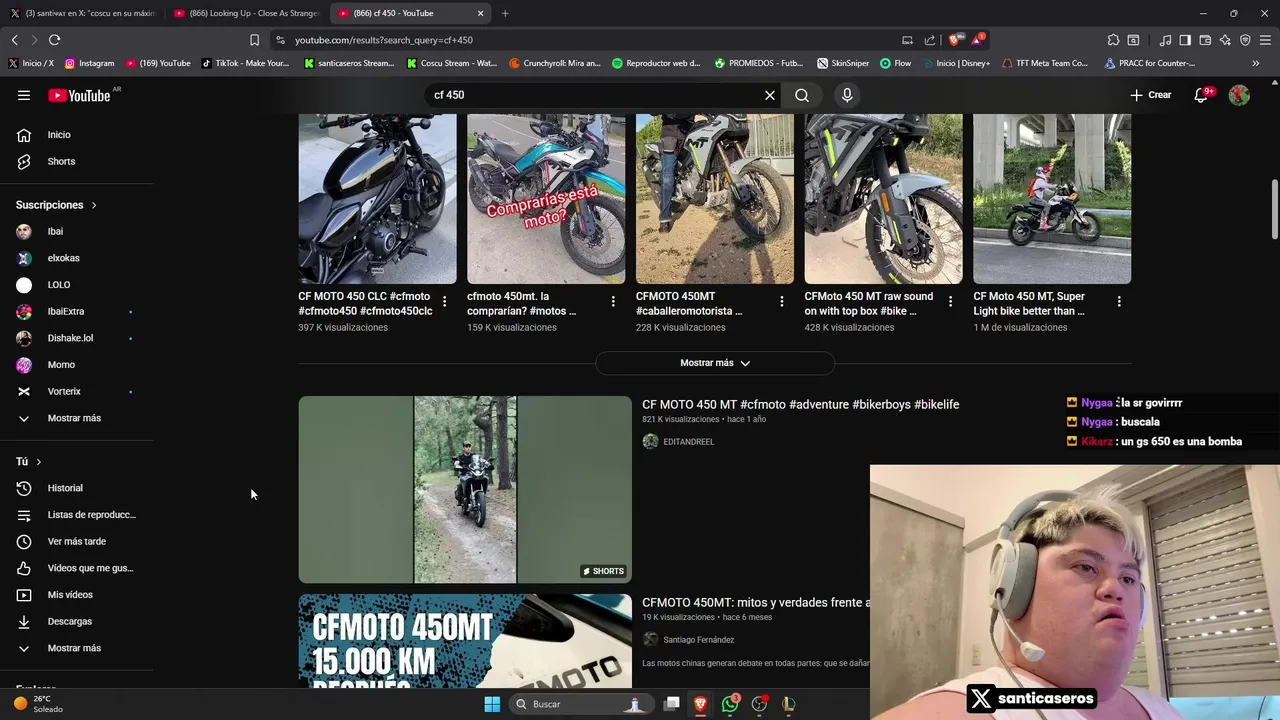Play the forest-trail motorcycle SHORTS video thumbnail
1280x720 pixels.
[465, 489]
